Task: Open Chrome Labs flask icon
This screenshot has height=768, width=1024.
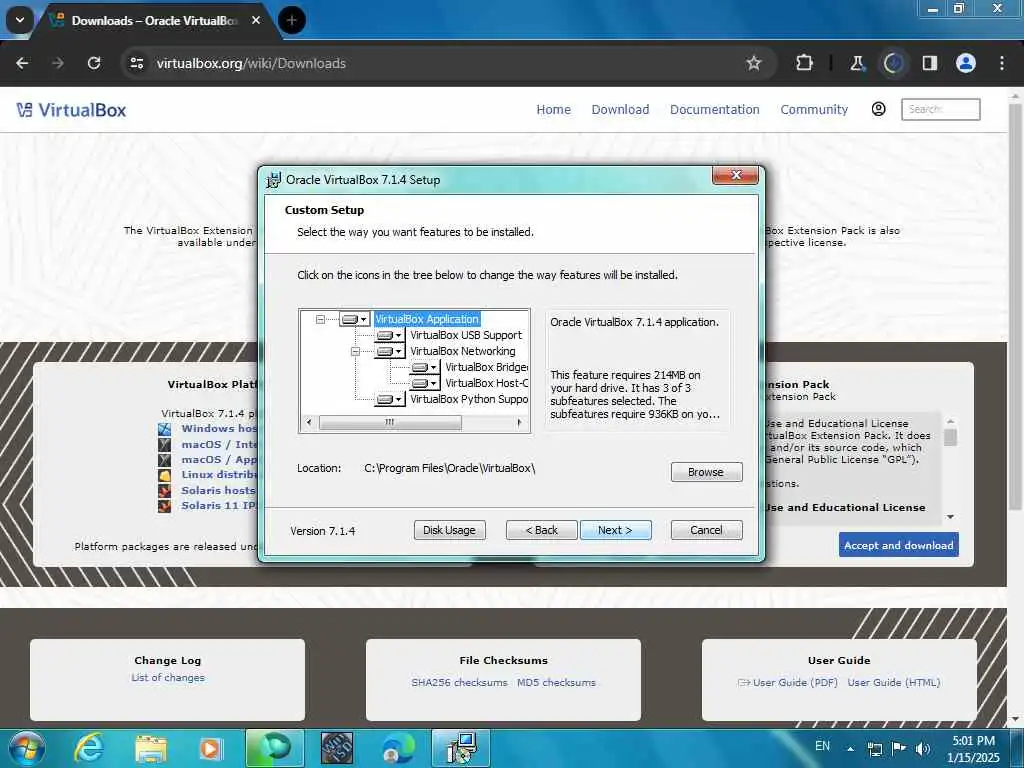Action: click(857, 63)
